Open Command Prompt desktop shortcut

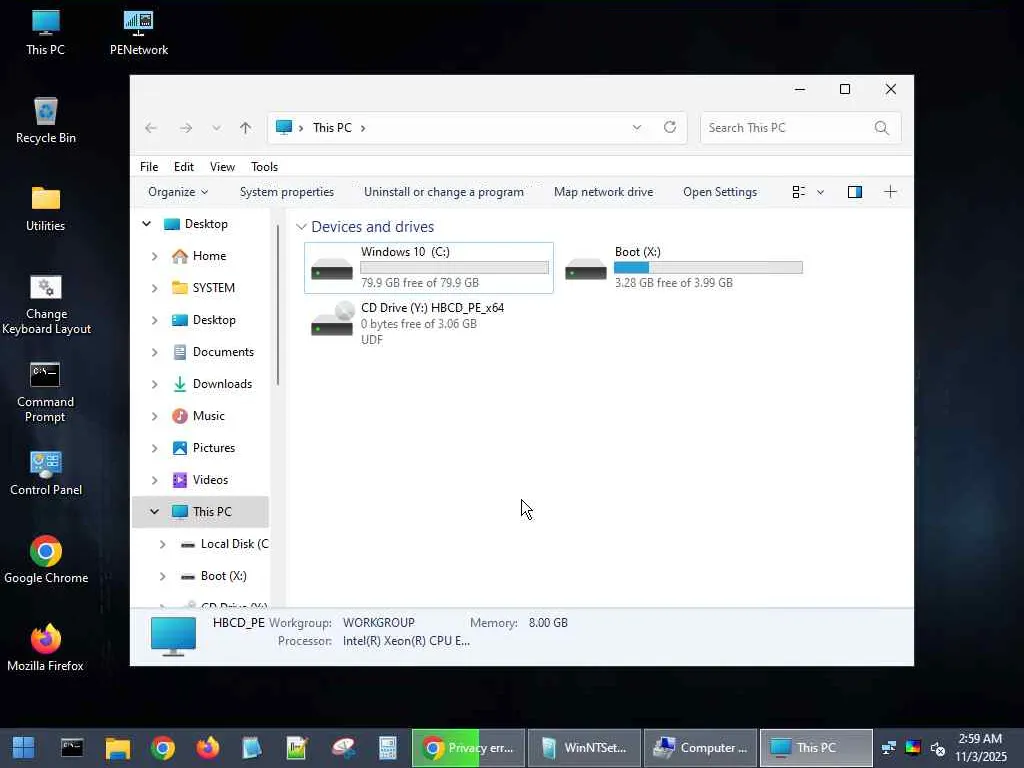45,392
